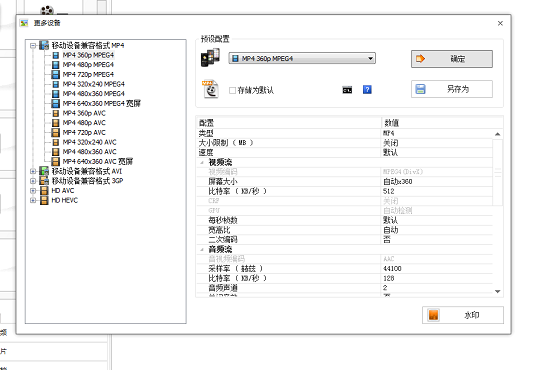Select the 屏幕大小 value 自动x360
Screen dimensions: 550x370
point(397,182)
